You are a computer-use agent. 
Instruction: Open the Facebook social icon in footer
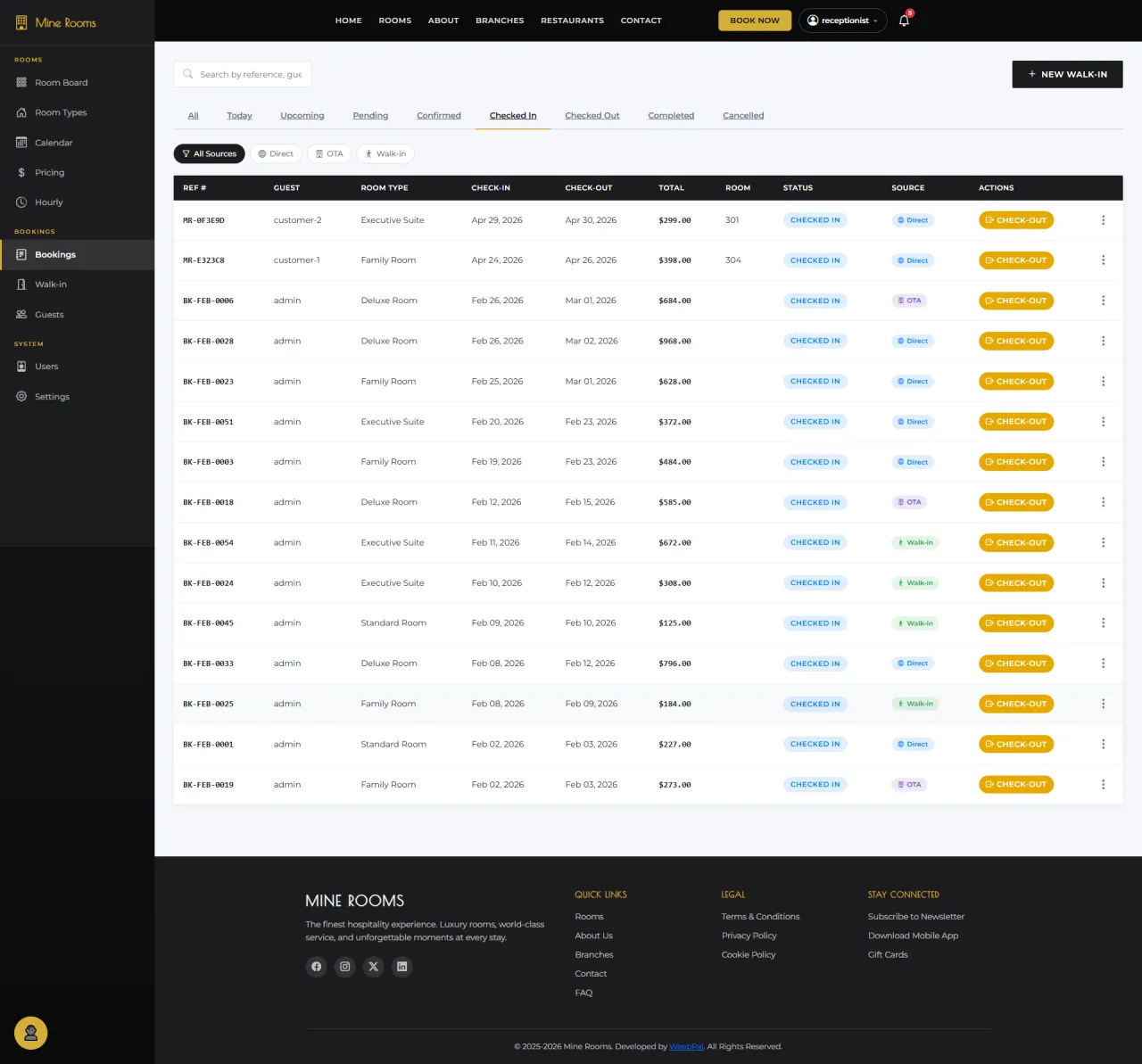tap(317, 967)
